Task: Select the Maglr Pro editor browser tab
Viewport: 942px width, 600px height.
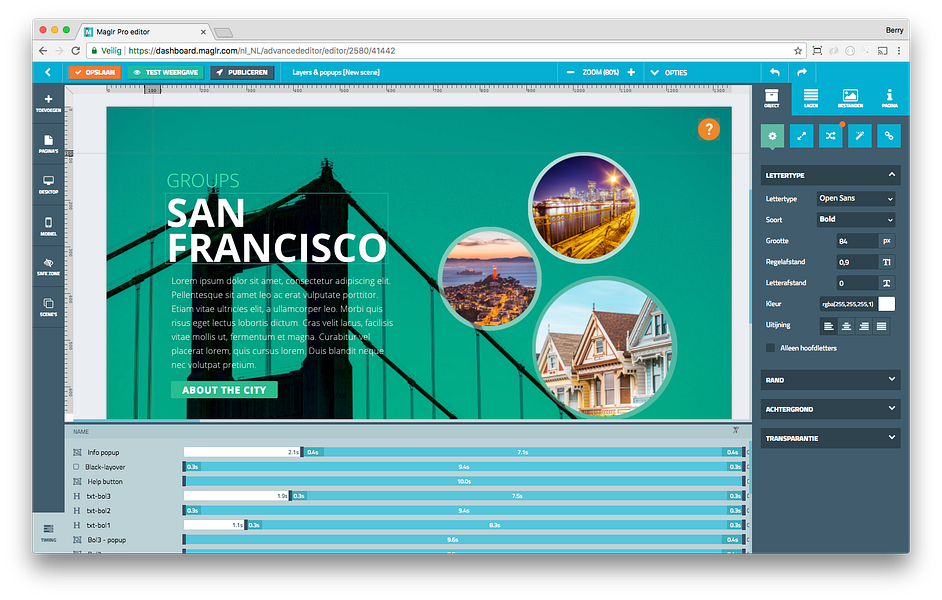Action: 144,32
